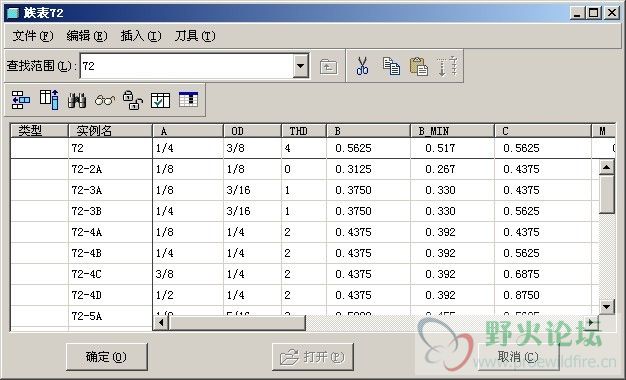
Task: Click the 确定(O) button
Action: [x=107, y=357]
